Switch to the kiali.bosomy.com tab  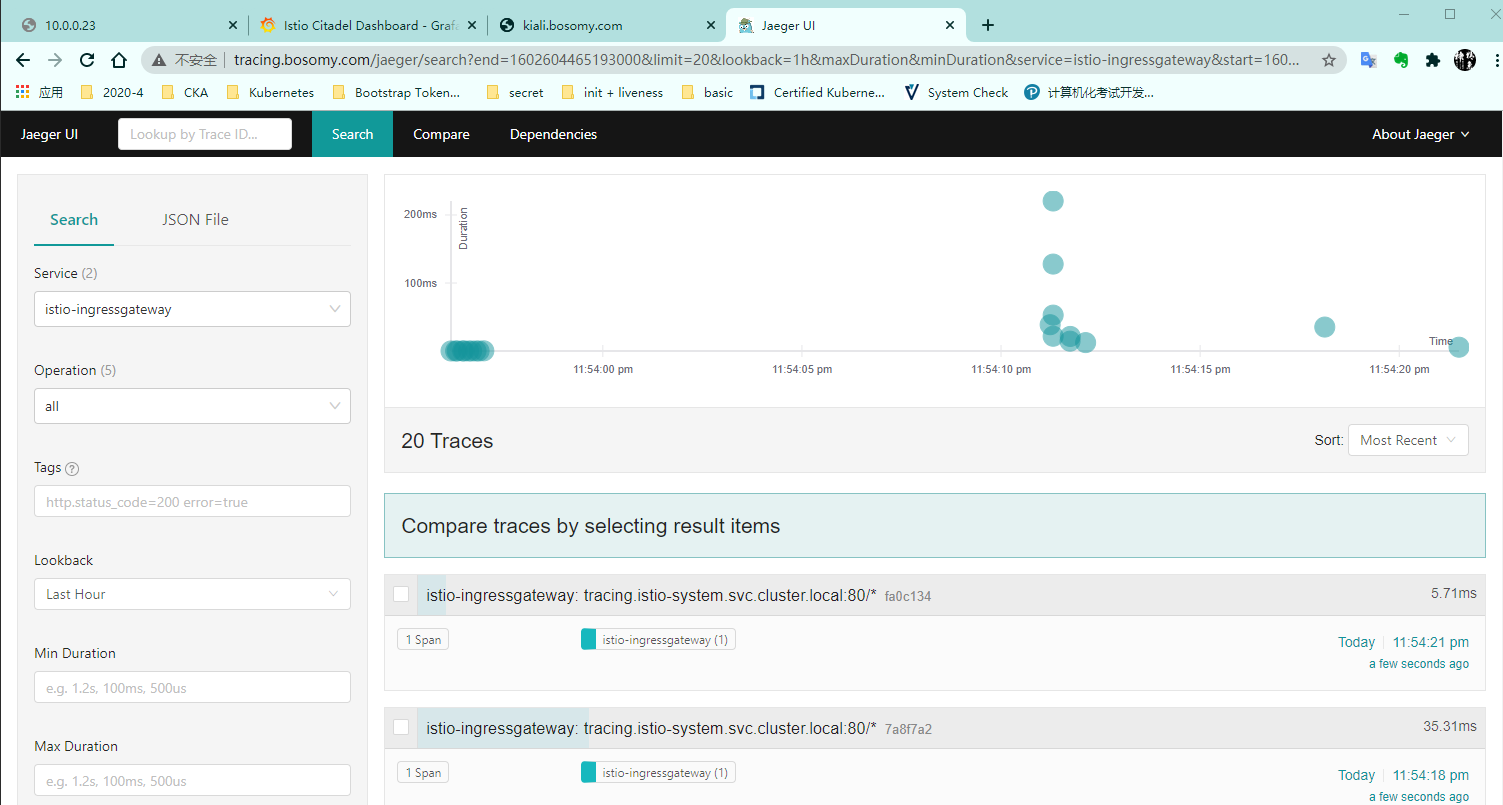click(607, 25)
